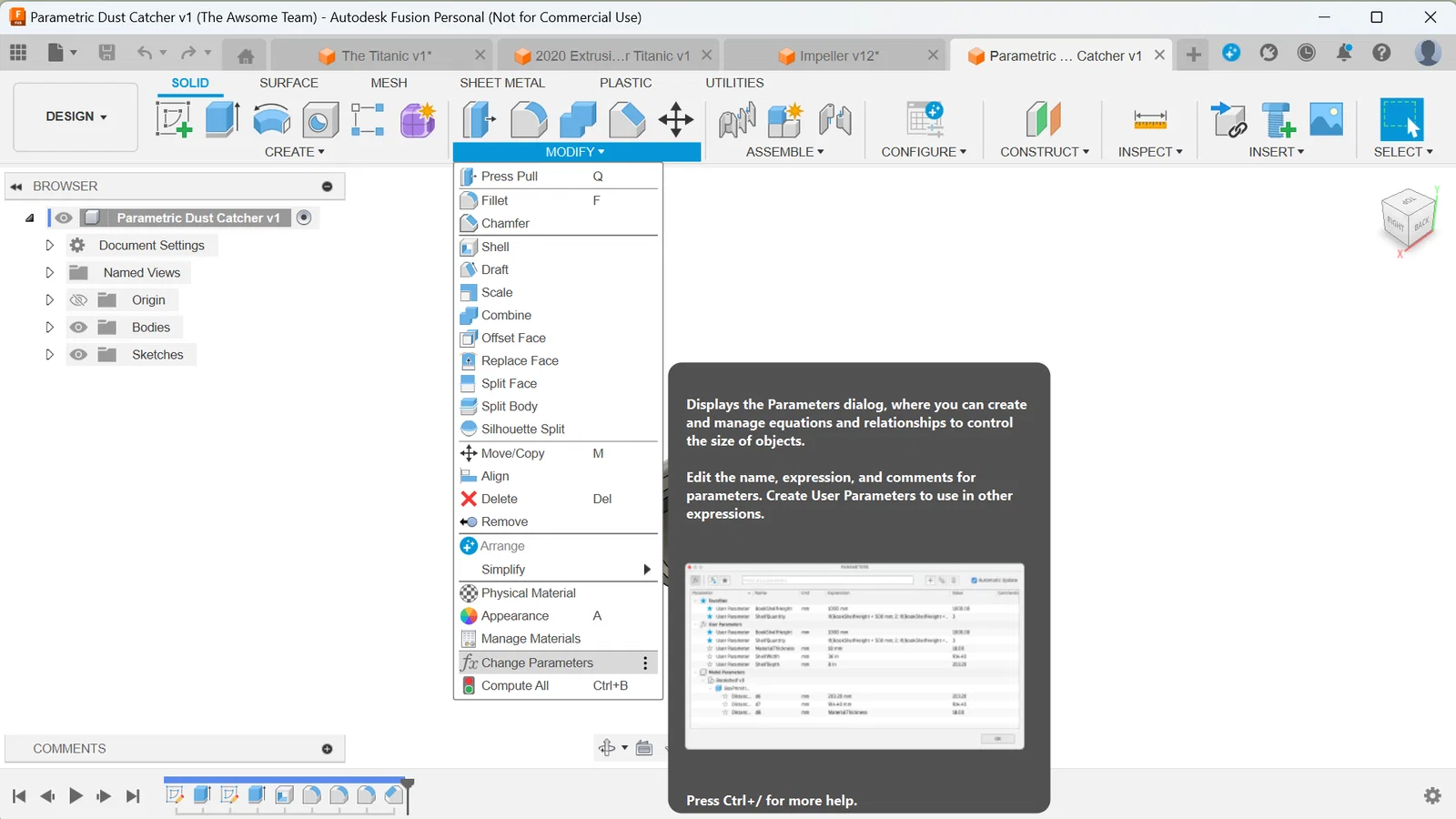Expand the Bodies folder node

pyautogui.click(x=50, y=327)
